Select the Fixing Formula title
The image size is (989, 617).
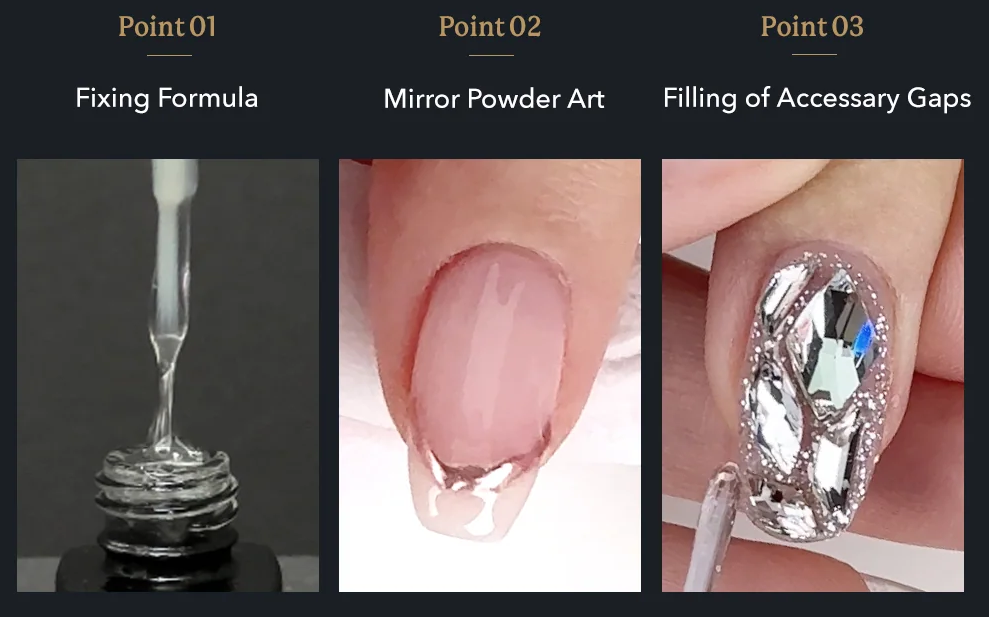point(167,98)
